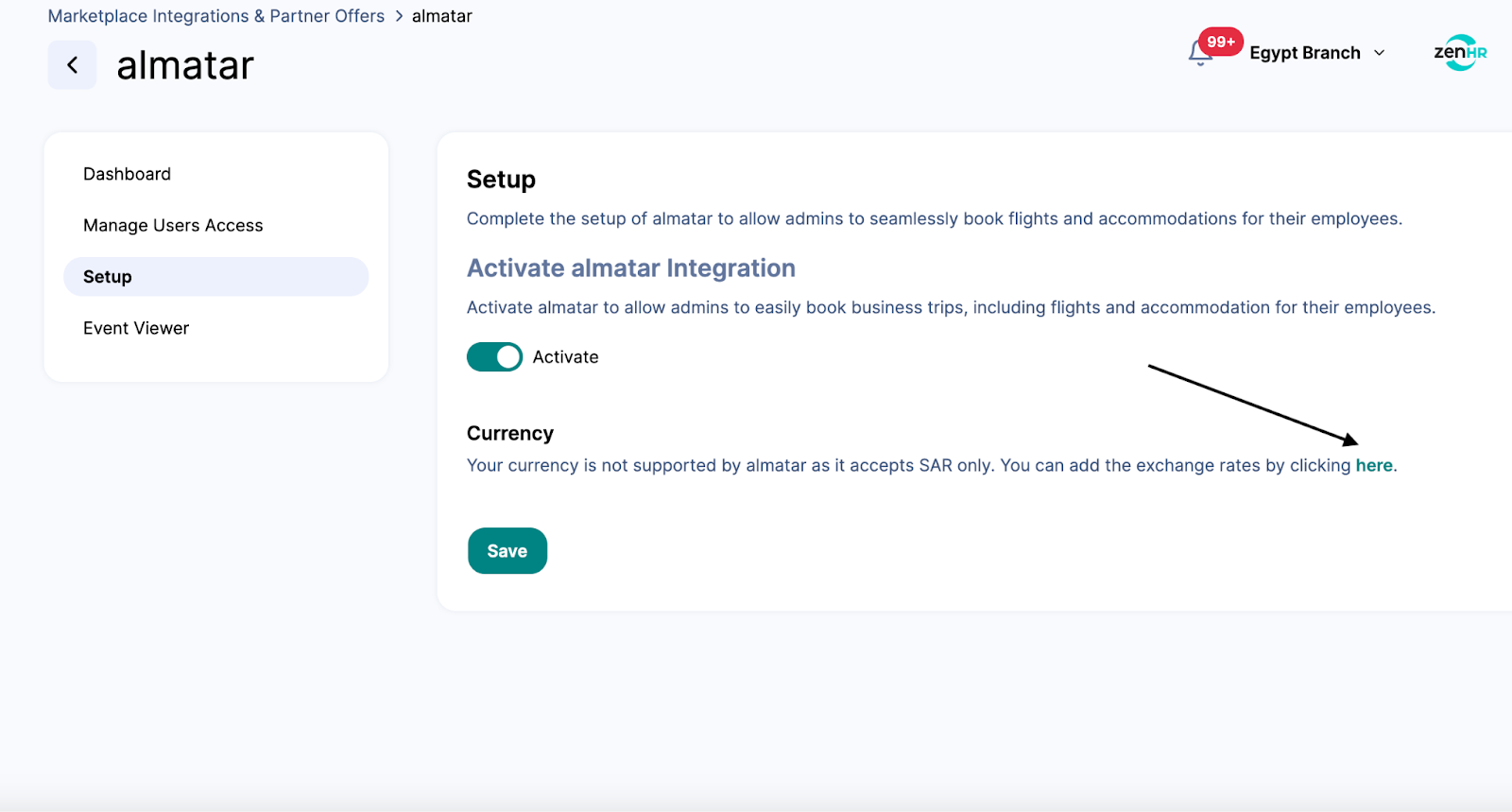The width and height of the screenshot is (1512, 812).
Task: Click the Activate almatar Integration heading
Action: [631, 268]
